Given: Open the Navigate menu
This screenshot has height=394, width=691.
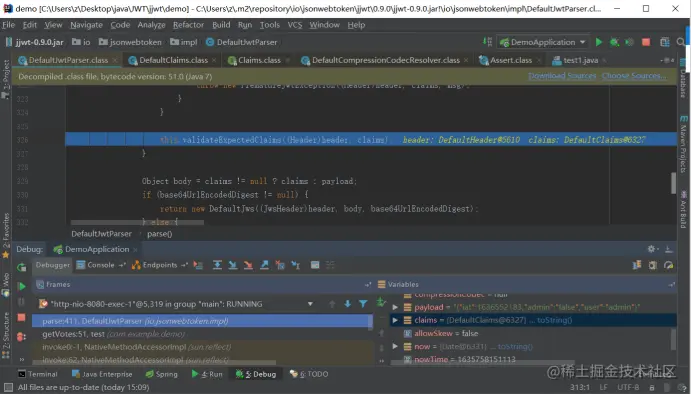Looking at the screenshot, I should click(x=86, y=25).
